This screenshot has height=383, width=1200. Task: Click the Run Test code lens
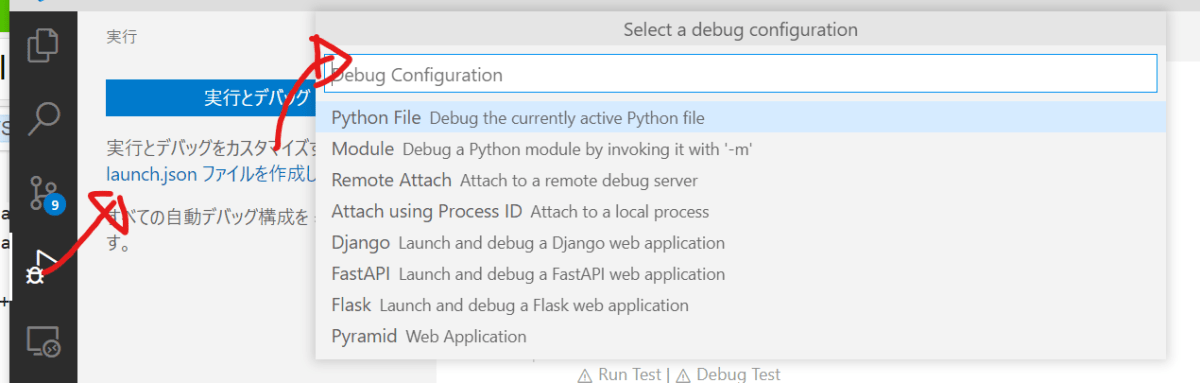point(619,374)
